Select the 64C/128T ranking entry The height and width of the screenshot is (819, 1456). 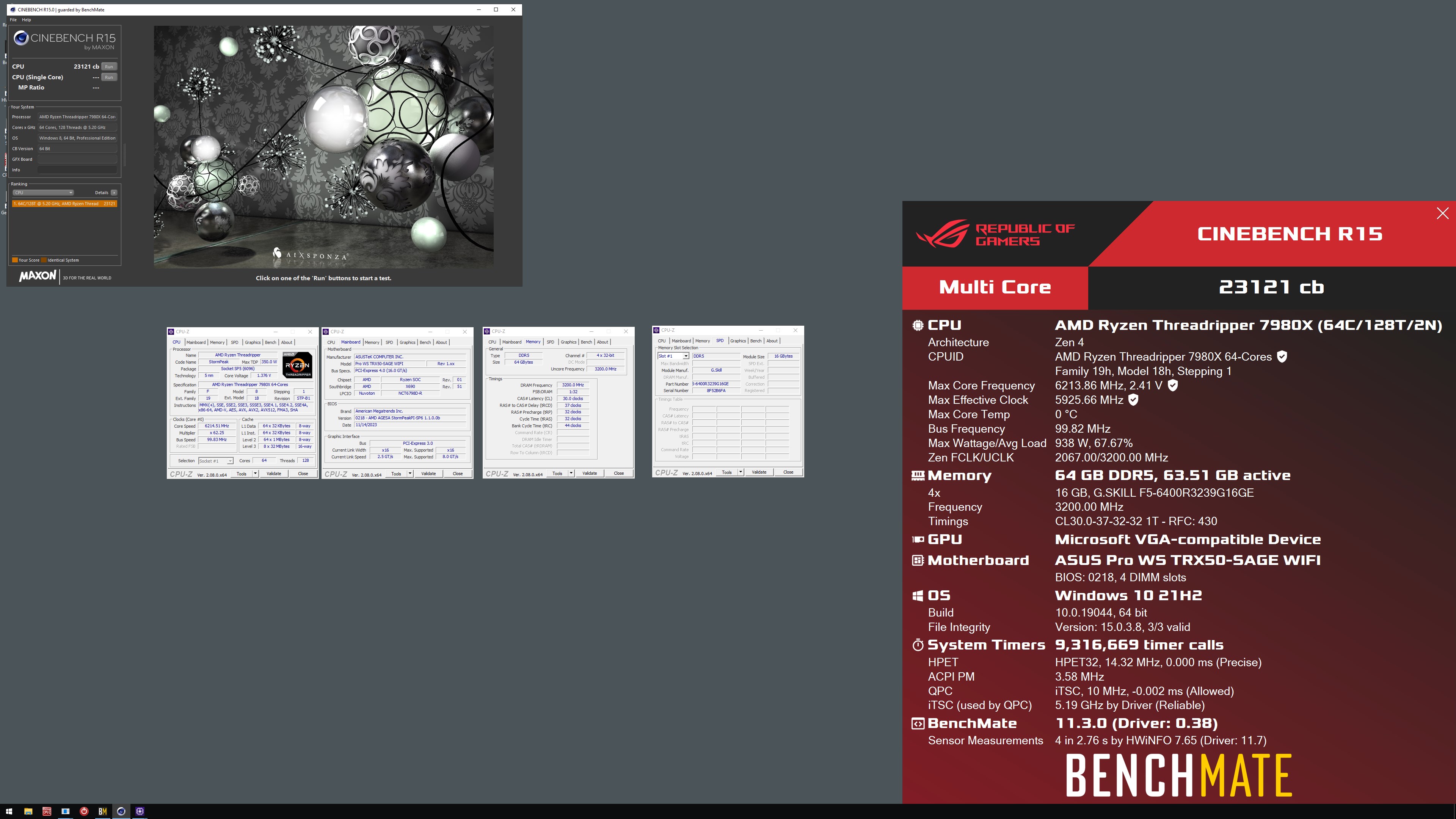(x=64, y=204)
